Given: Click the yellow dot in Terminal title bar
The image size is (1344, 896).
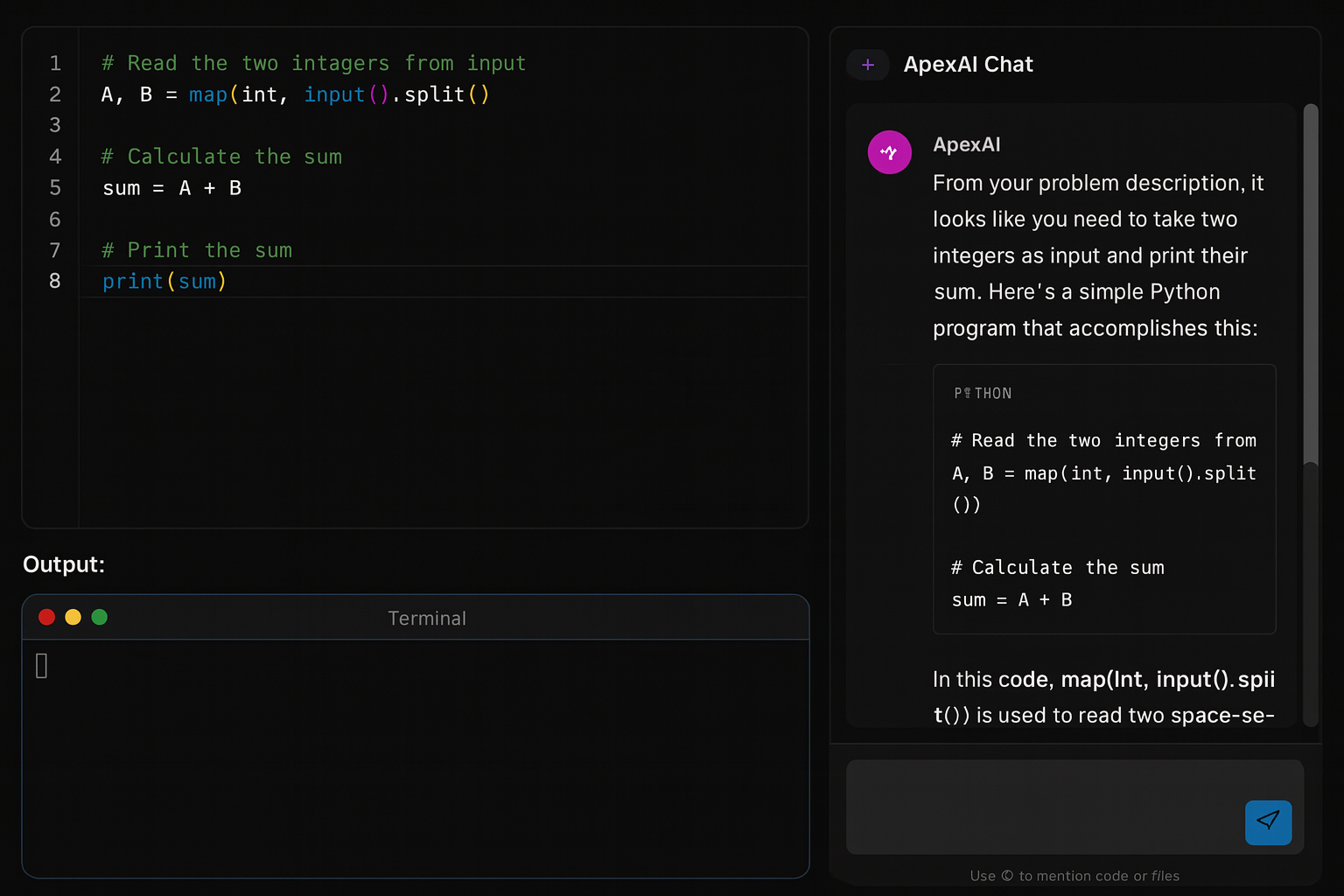Looking at the screenshot, I should pos(73,617).
